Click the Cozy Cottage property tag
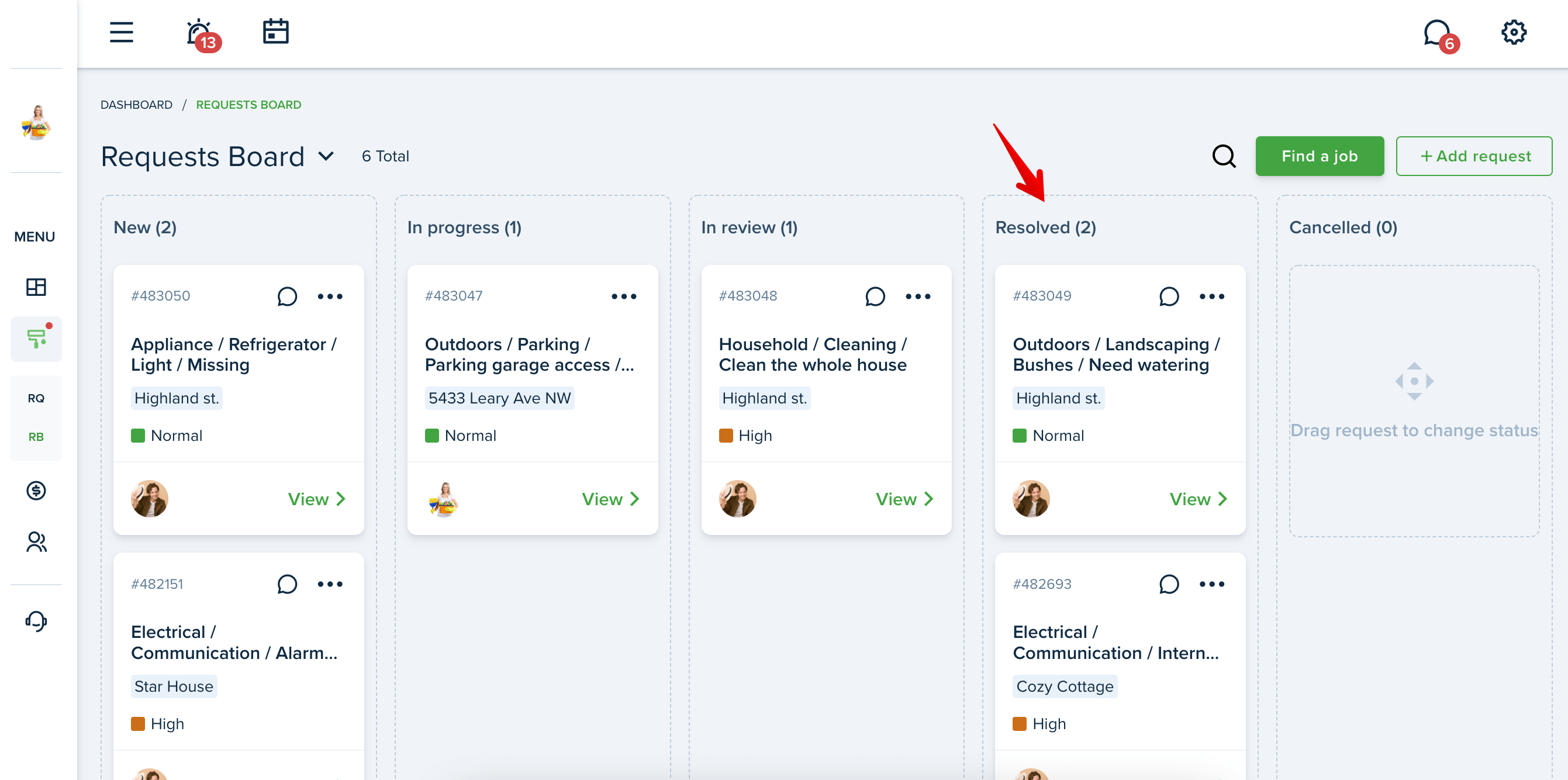Screen dimensions: 1568x780 coord(1065,687)
